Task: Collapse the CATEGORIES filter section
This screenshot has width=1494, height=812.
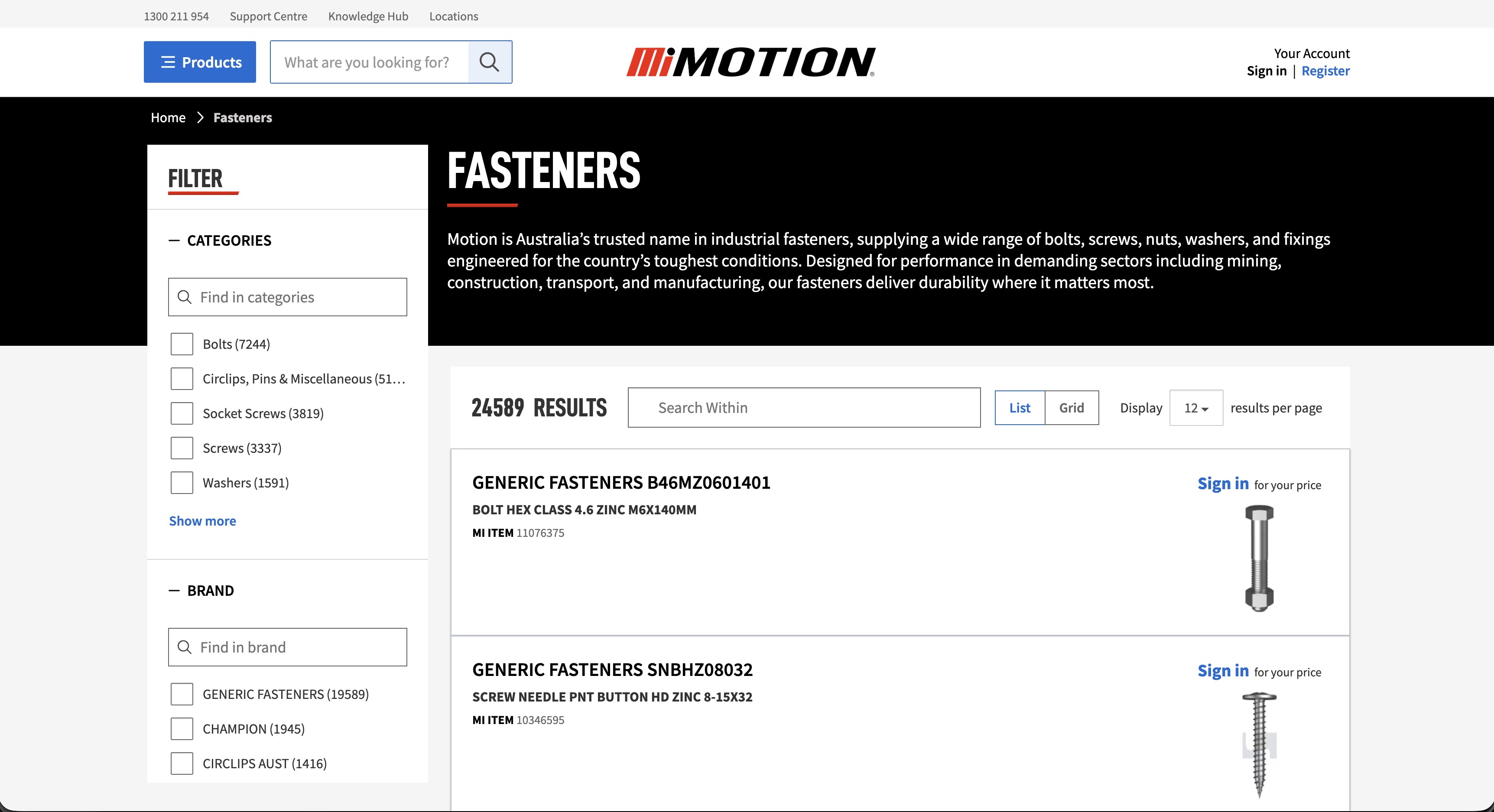Action: click(x=220, y=240)
